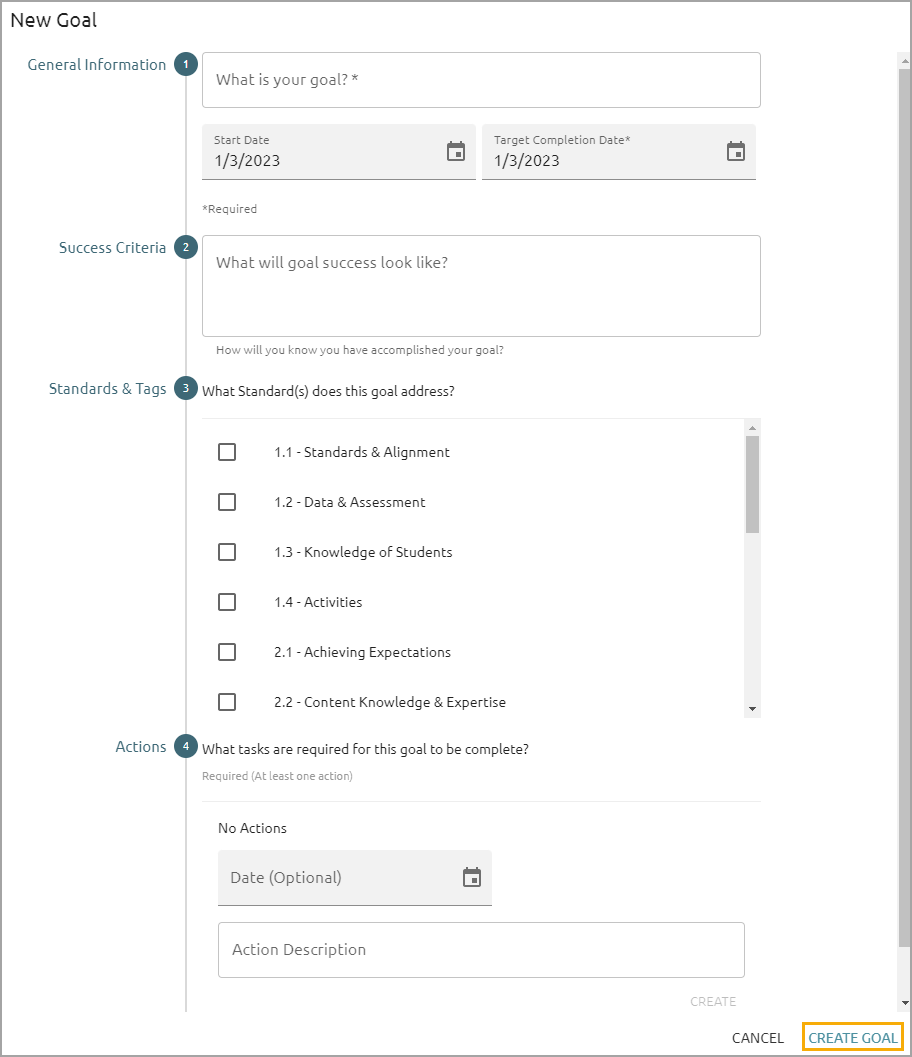Open the Start Date calendar icon
Image resolution: width=912 pixels, height=1057 pixels.
[x=456, y=152]
